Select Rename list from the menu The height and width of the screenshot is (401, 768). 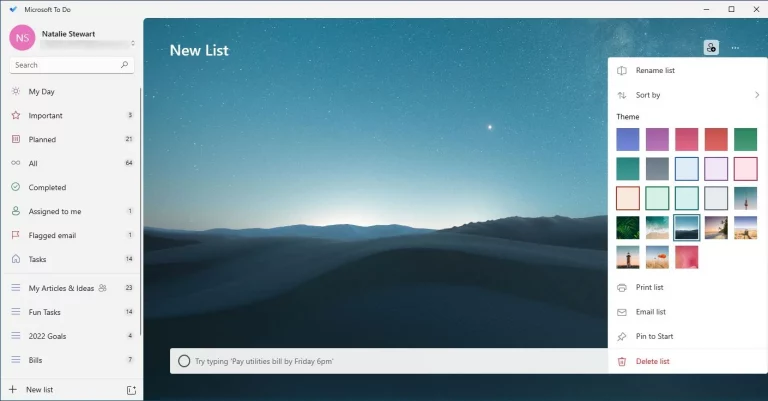655,70
